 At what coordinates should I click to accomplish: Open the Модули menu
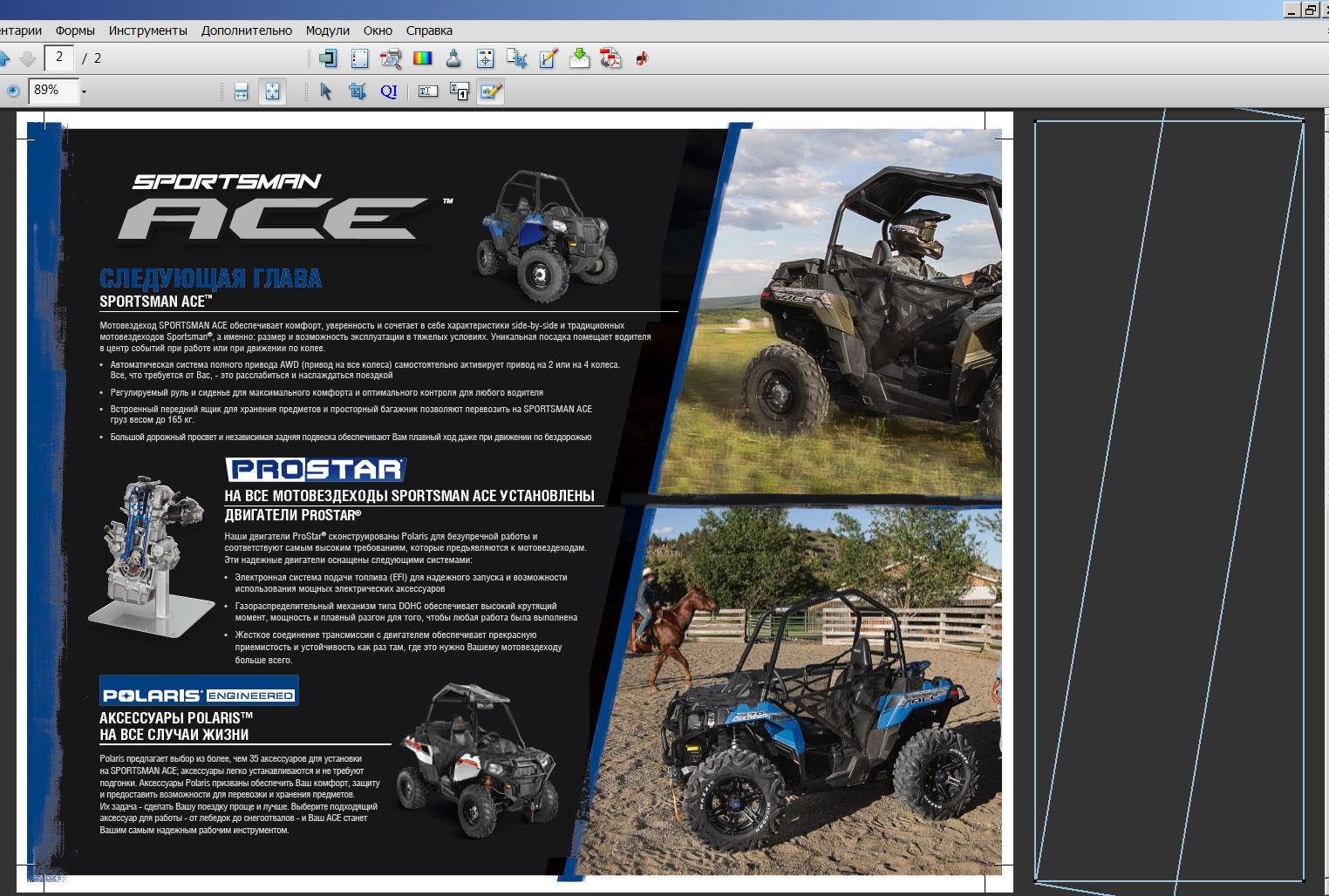coord(327,31)
